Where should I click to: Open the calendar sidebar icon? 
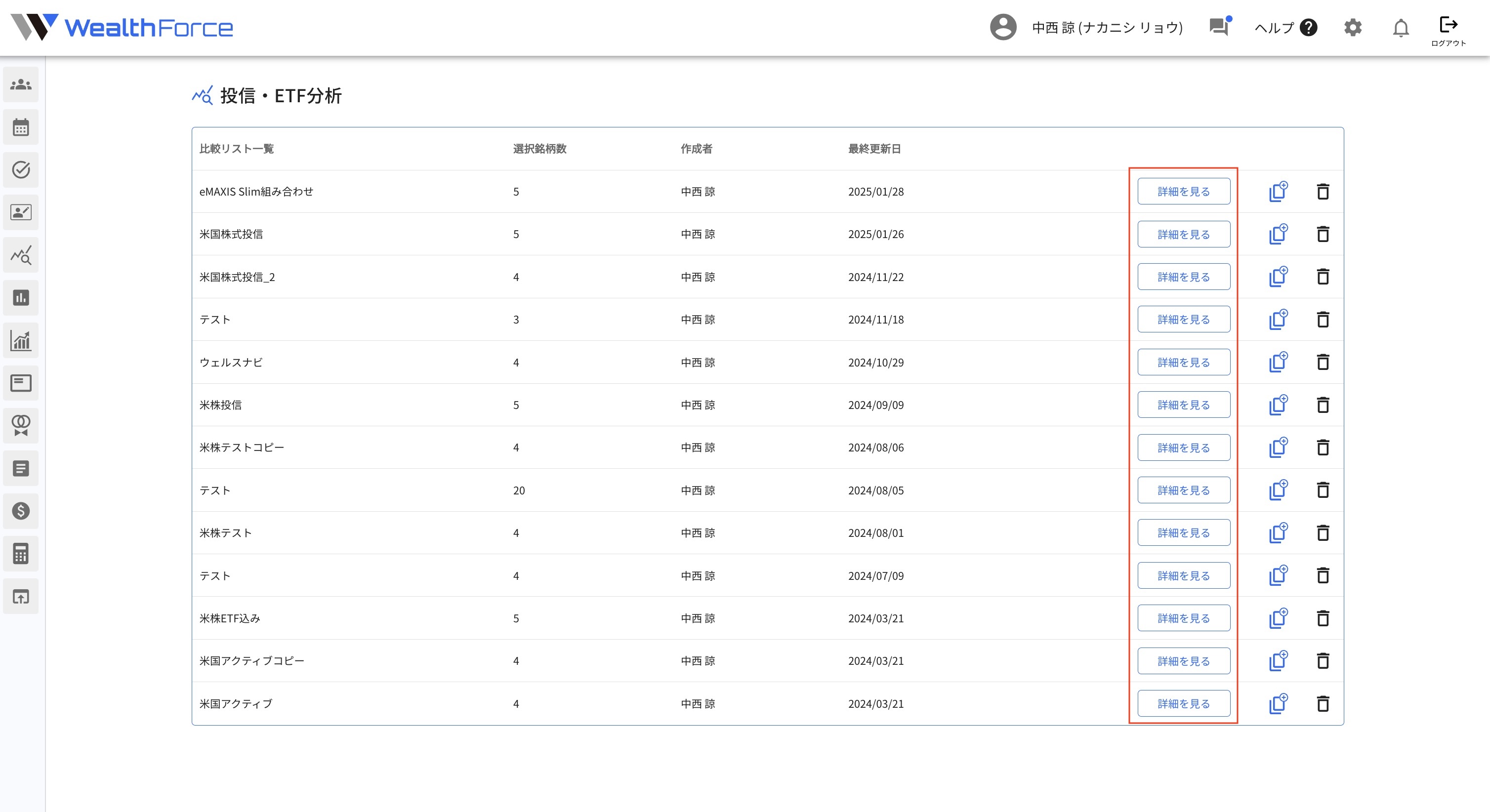[x=21, y=127]
